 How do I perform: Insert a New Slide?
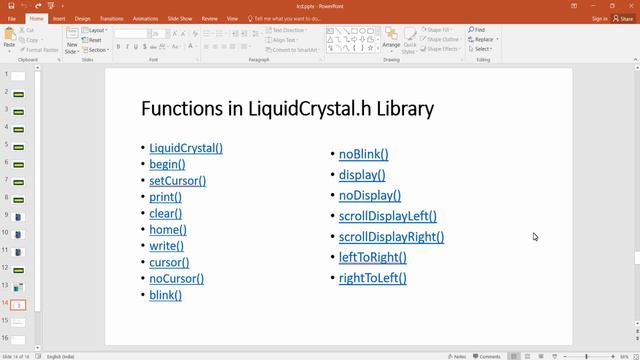point(72,41)
